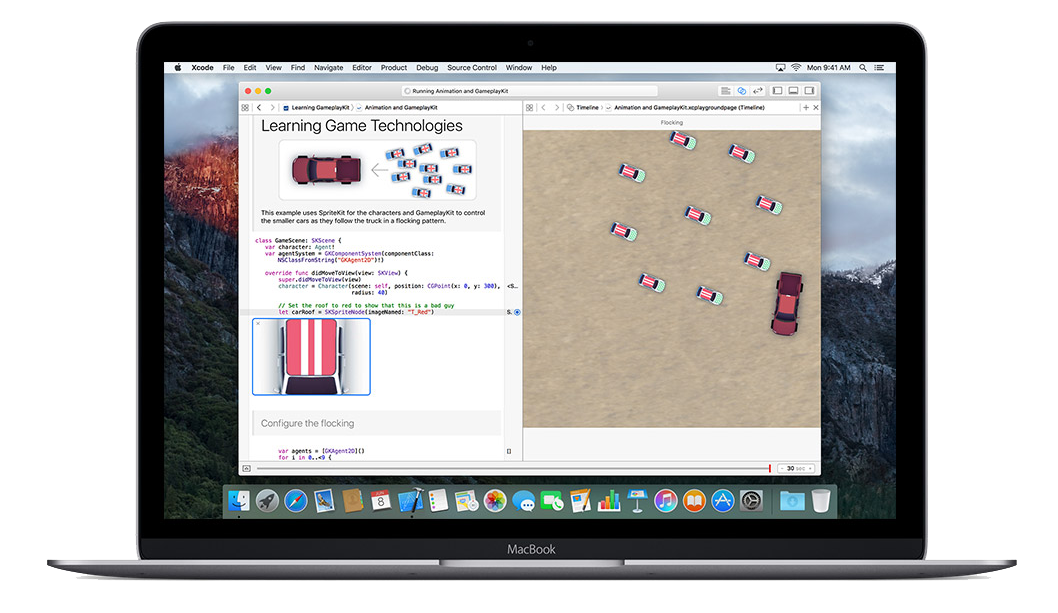Open Photos from the Dock
1058x613 pixels.
495,501
